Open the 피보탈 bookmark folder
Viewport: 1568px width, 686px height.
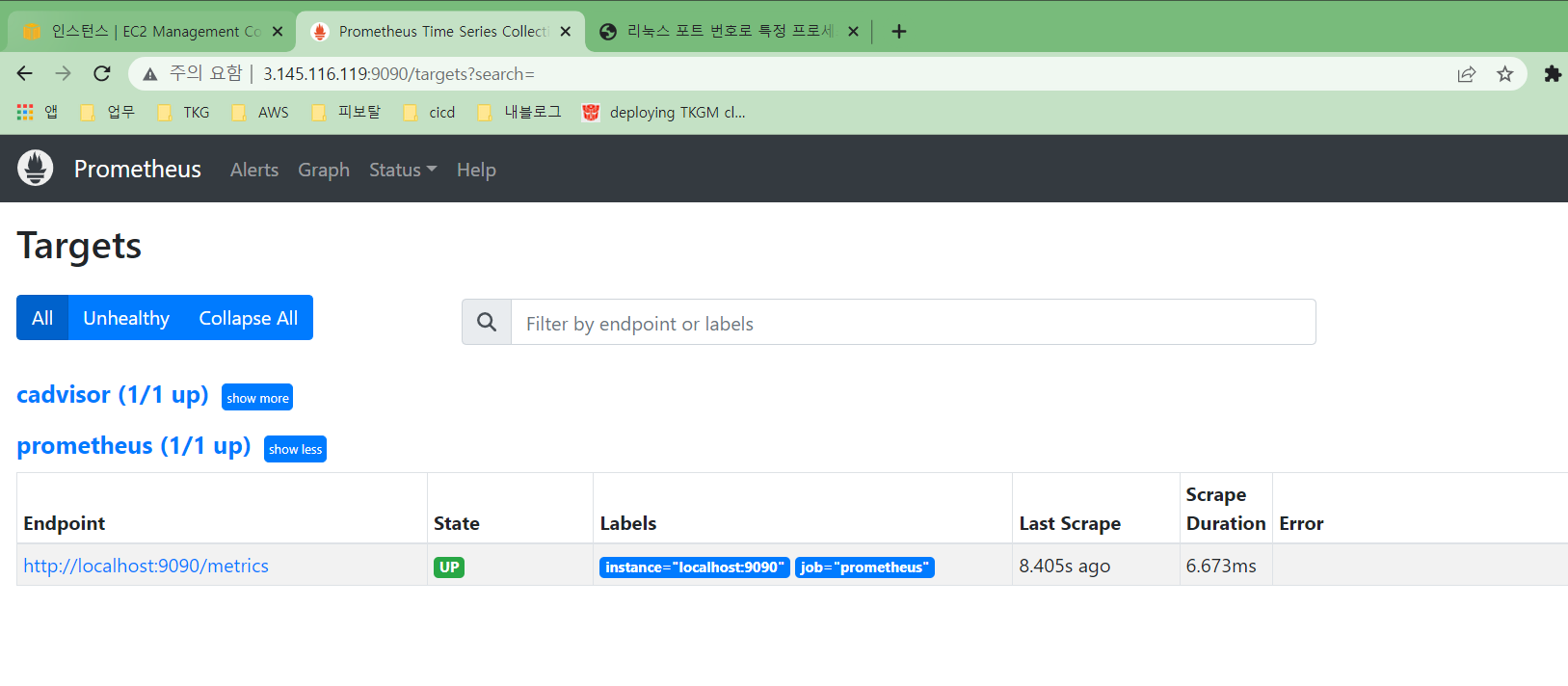[x=346, y=112]
